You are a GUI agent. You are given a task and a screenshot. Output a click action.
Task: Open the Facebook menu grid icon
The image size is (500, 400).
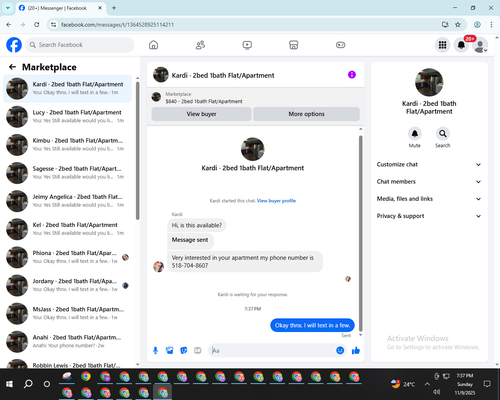[x=442, y=45]
